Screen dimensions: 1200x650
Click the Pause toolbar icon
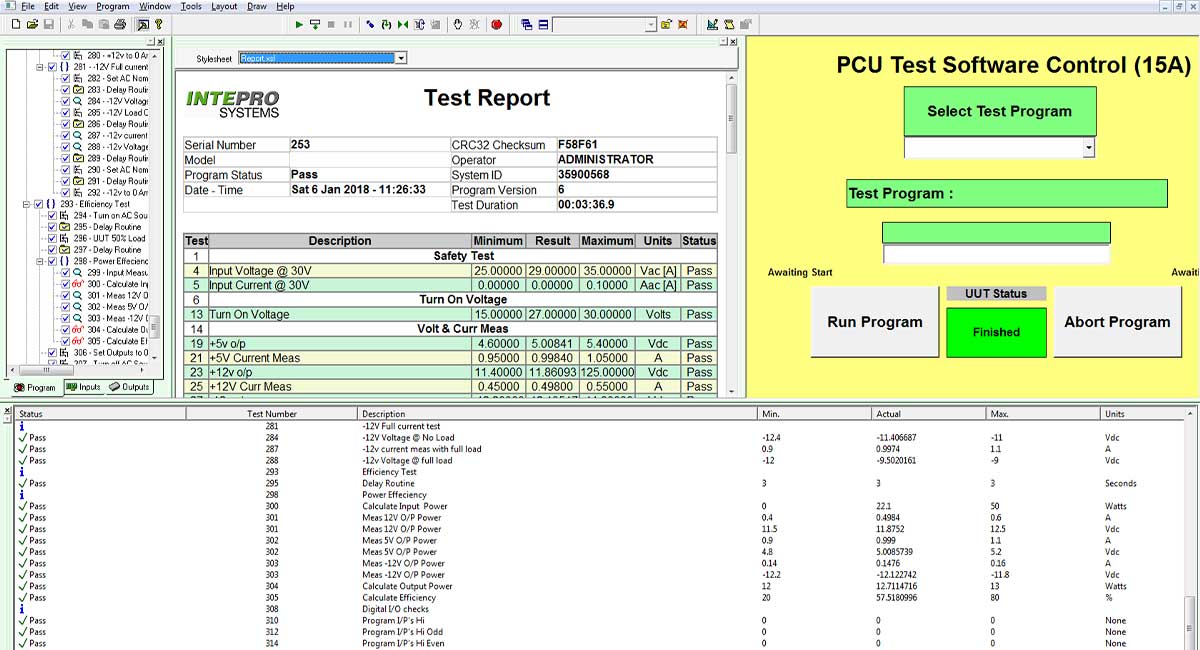point(347,24)
